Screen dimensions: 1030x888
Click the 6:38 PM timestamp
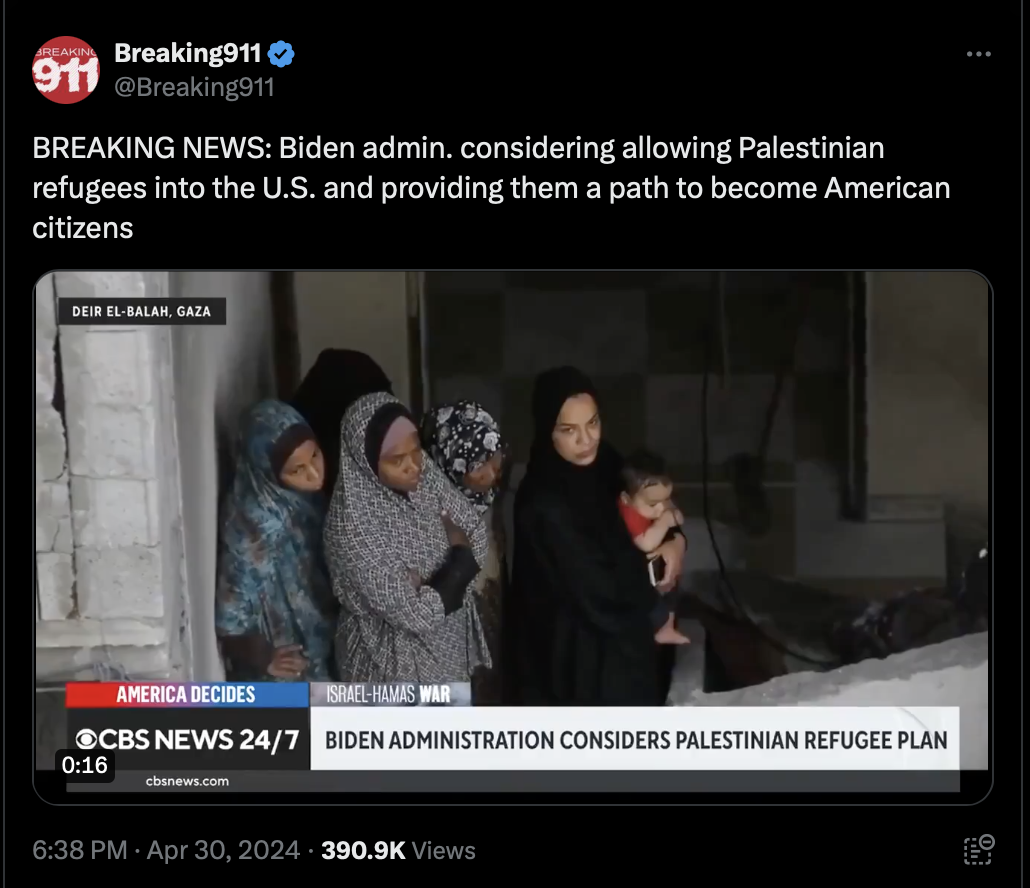[x=79, y=850]
